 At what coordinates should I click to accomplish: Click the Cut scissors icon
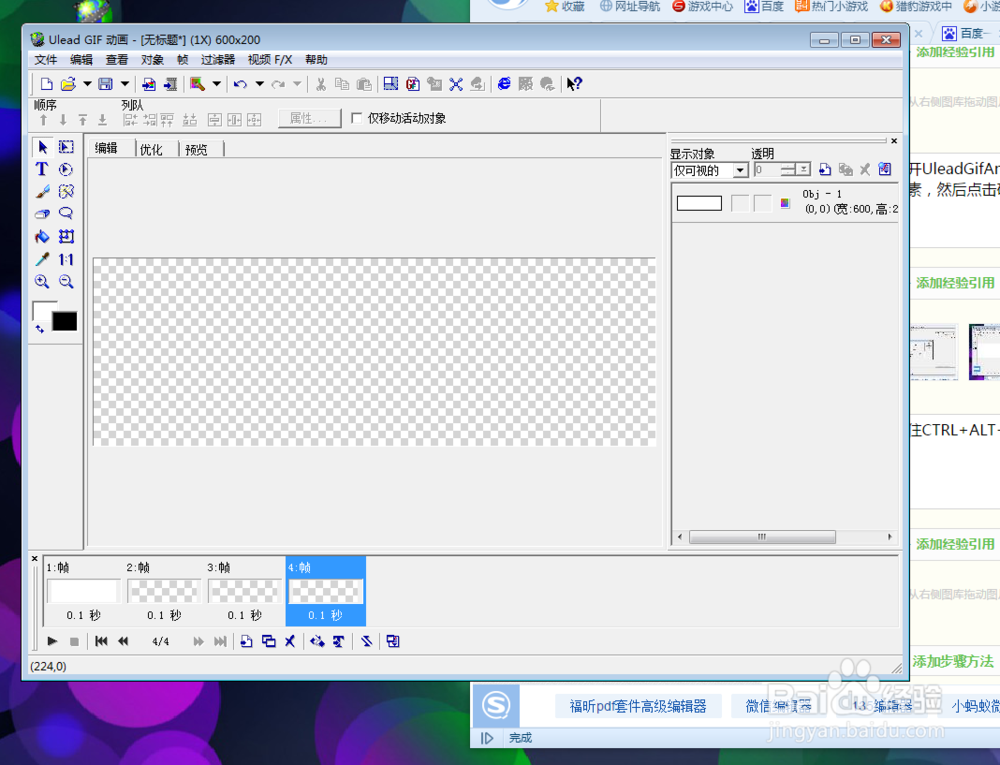tap(321, 84)
